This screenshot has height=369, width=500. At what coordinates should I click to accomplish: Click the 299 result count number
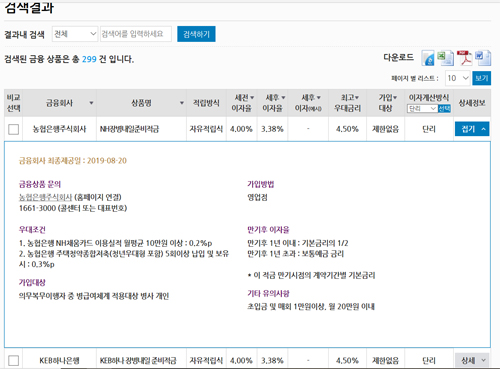click(x=89, y=59)
